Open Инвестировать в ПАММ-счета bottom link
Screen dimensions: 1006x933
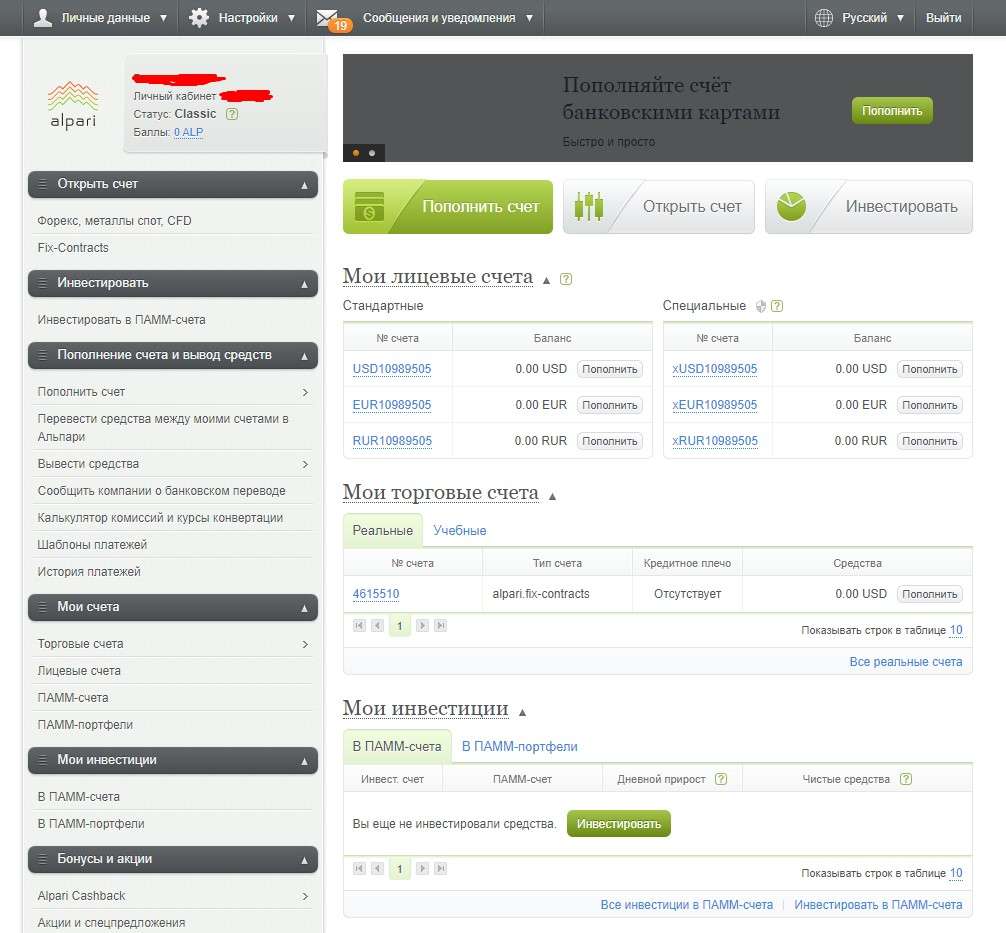pos(878,905)
